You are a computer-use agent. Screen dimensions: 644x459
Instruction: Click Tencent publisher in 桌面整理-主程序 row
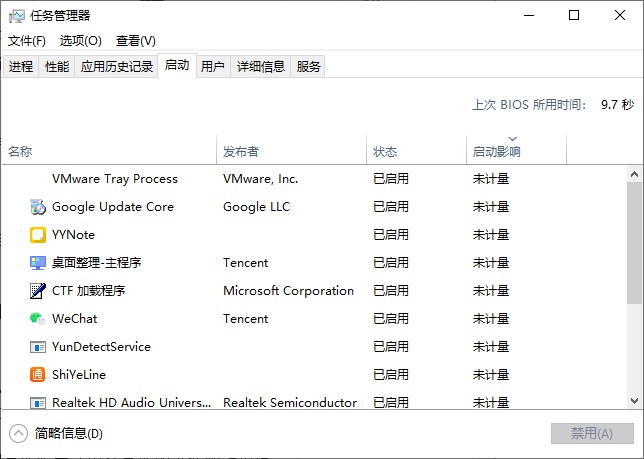246,263
